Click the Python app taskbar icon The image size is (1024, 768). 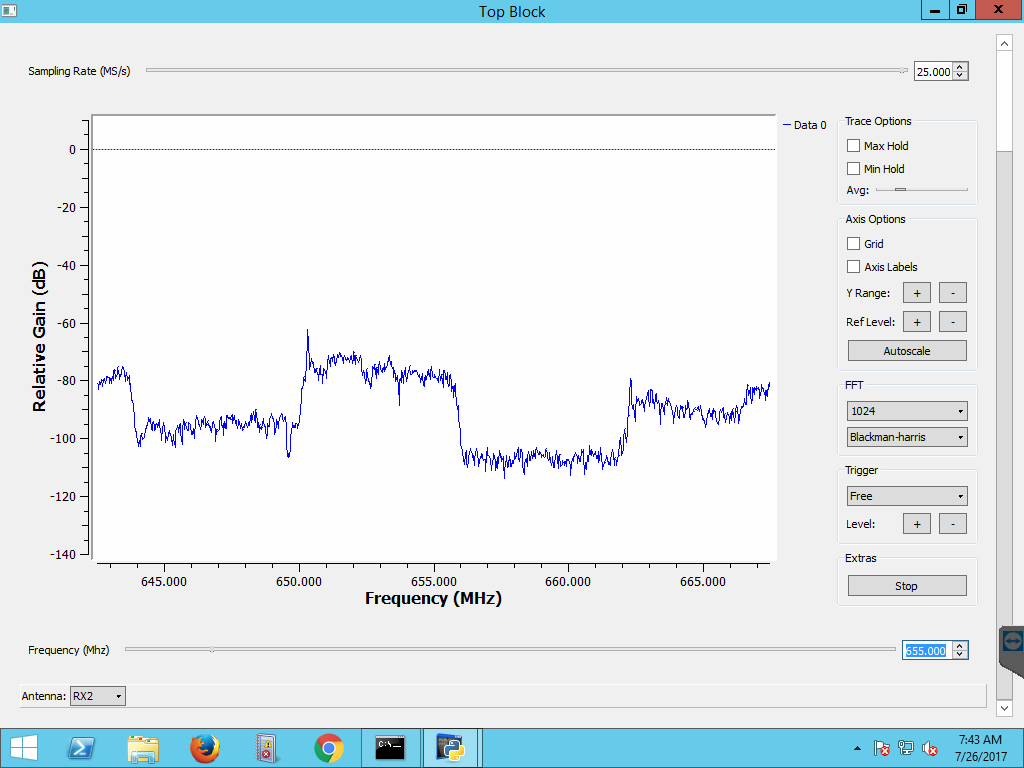point(451,747)
